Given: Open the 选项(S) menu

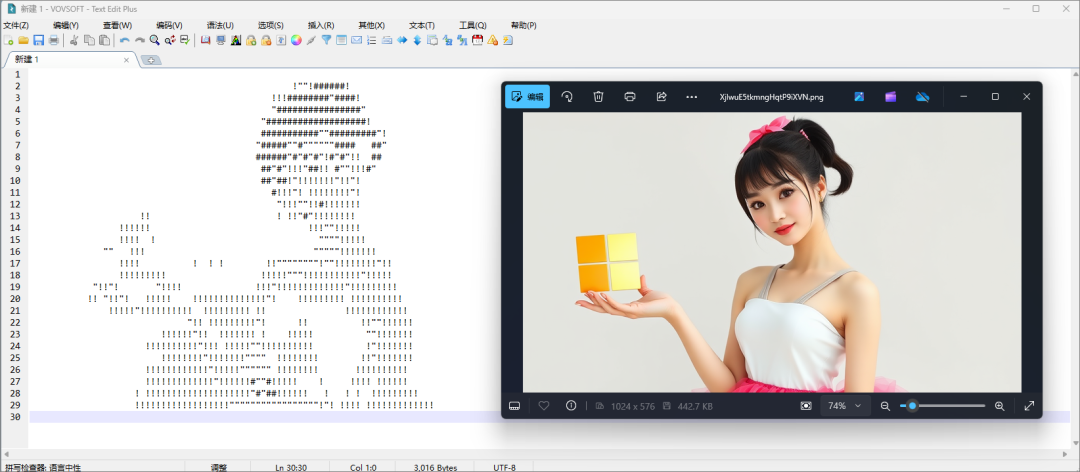Looking at the screenshot, I should pos(271,25).
